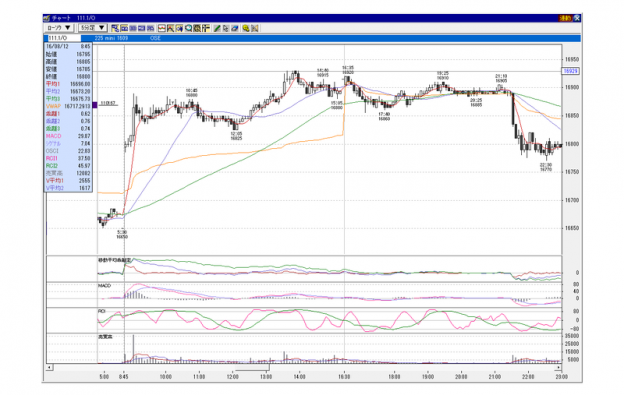The height and width of the screenshot is (395, 624).
Task: Close the chart window
Action: click(577, 18)
